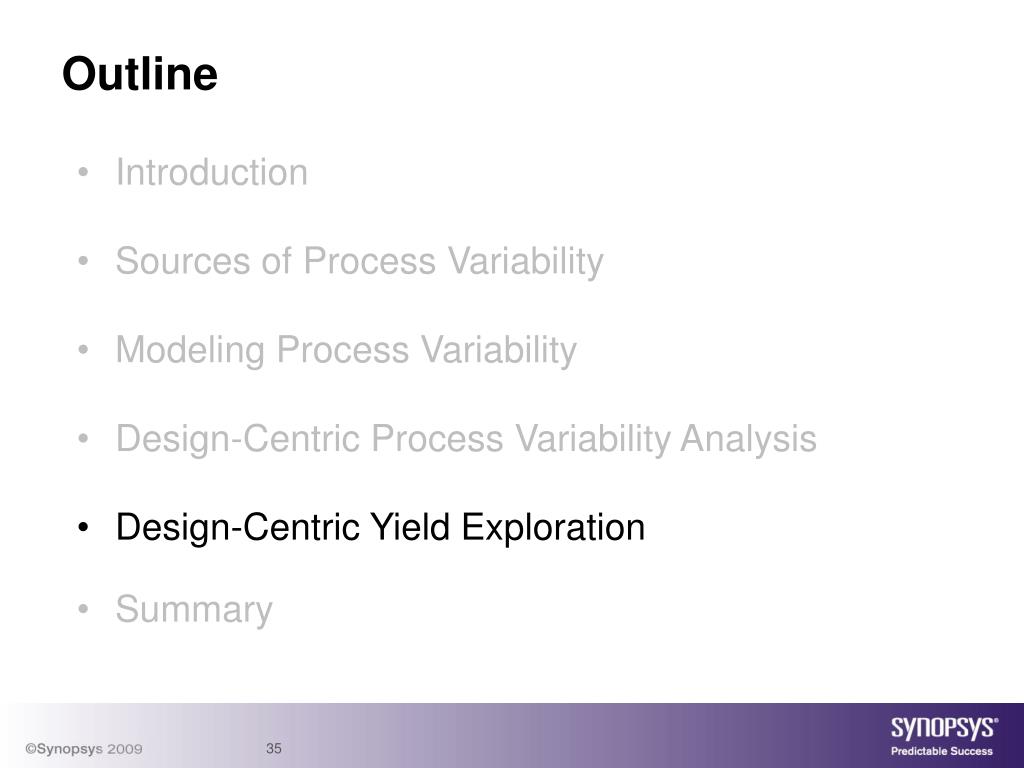1024x768 pixels.
Task: Click the purple gradient footer bar
Action: click(512, 735)
